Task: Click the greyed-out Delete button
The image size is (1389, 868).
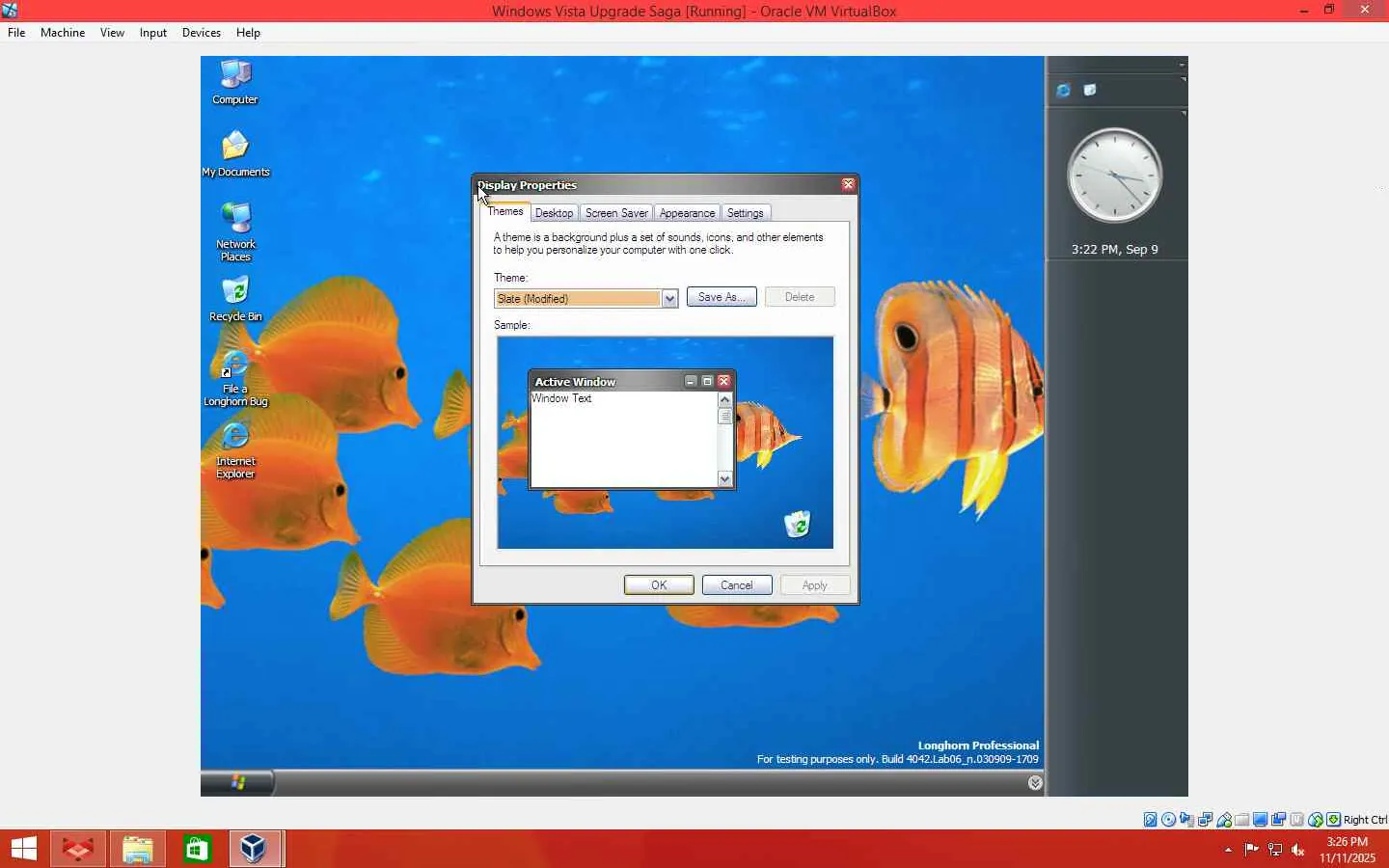Action: point(800,297)
